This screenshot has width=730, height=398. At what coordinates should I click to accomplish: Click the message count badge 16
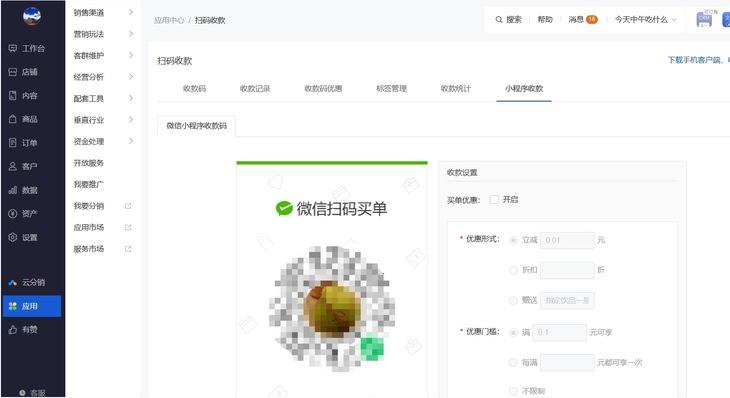592,20
